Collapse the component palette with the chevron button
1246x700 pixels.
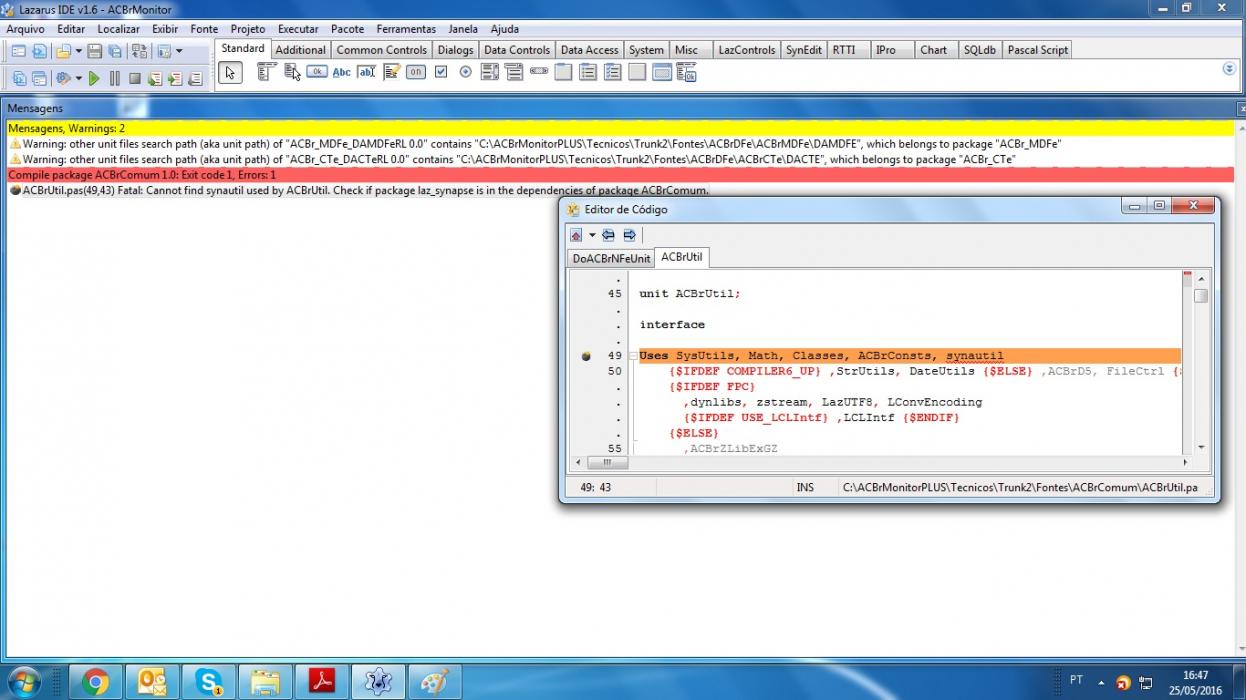(x=1229, y=69)
